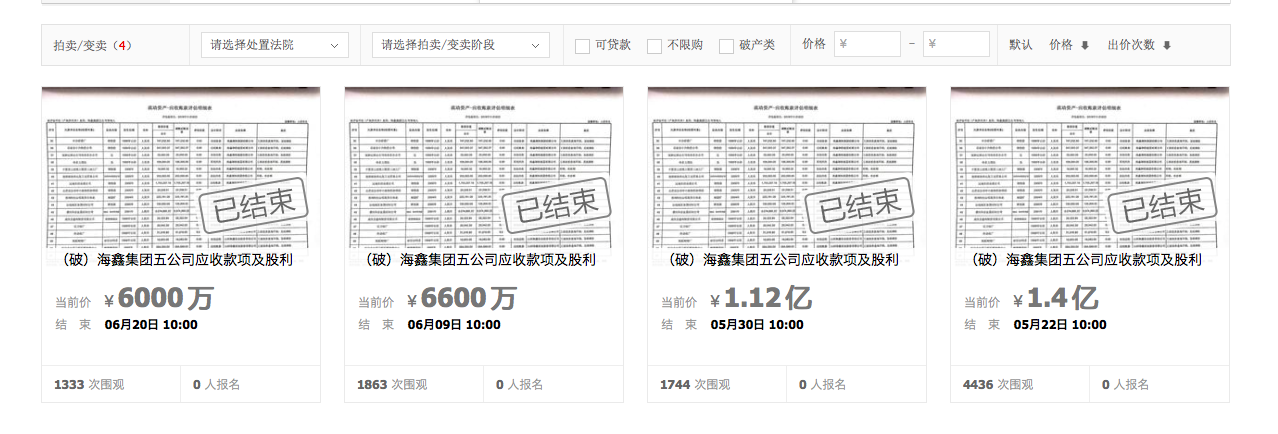Open thumbnail of the ¥6000万 listing
The image size is (1278, 434).
181,166
